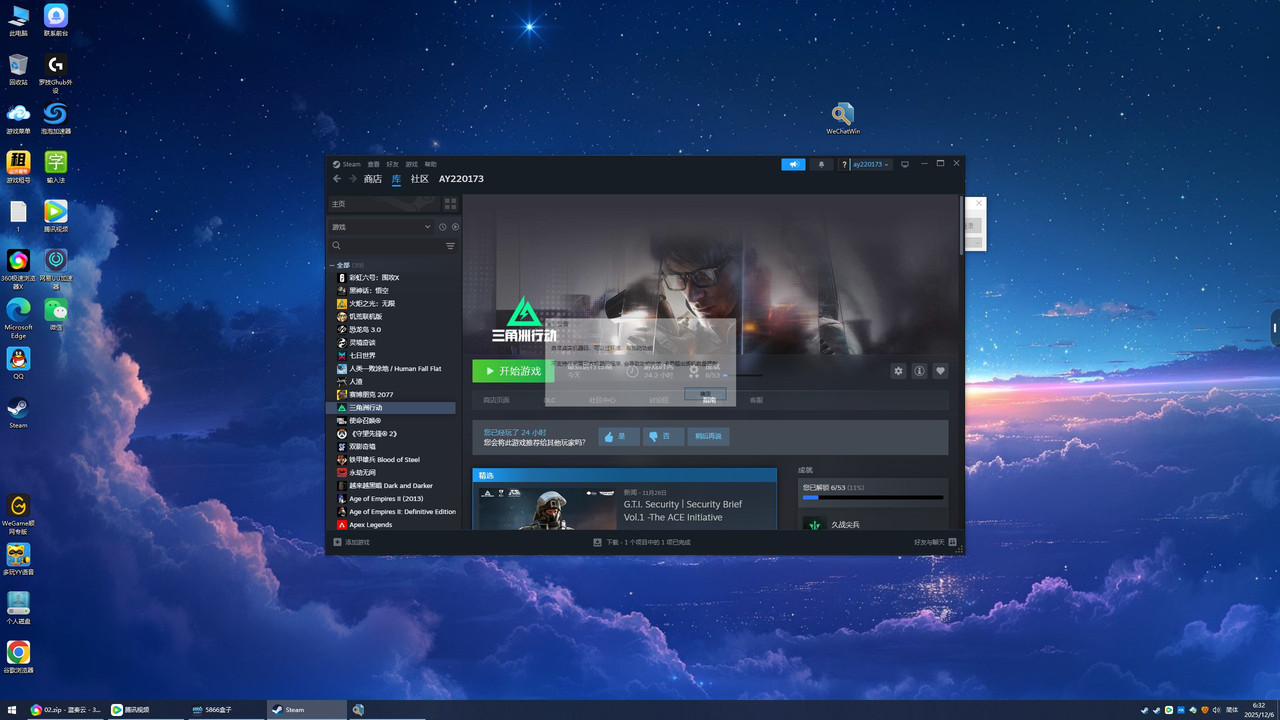Open the 好友 menu
This screenshot has height=720, width=1280.
tap(392, 164)
